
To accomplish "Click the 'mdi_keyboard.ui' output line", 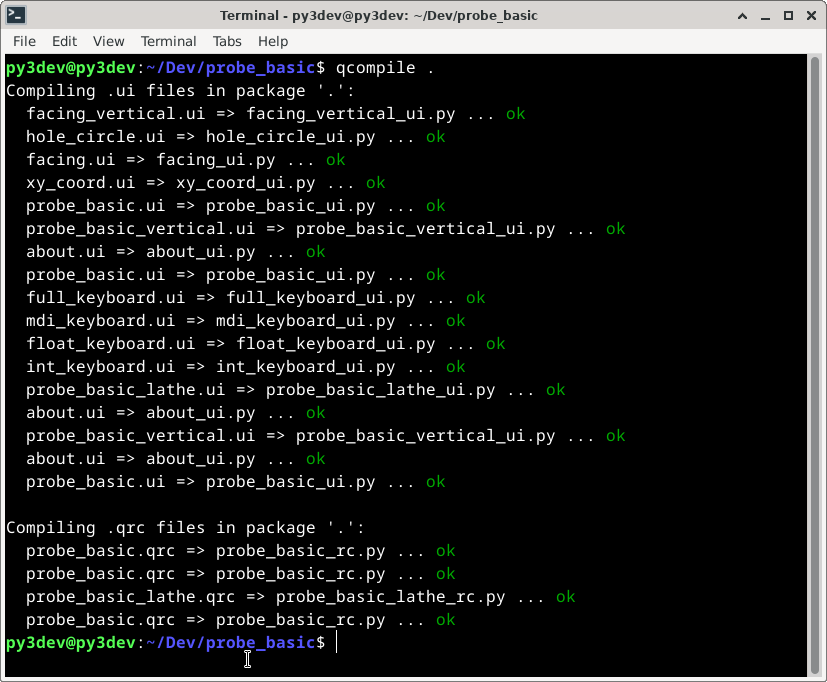I will tap(246, 321).
